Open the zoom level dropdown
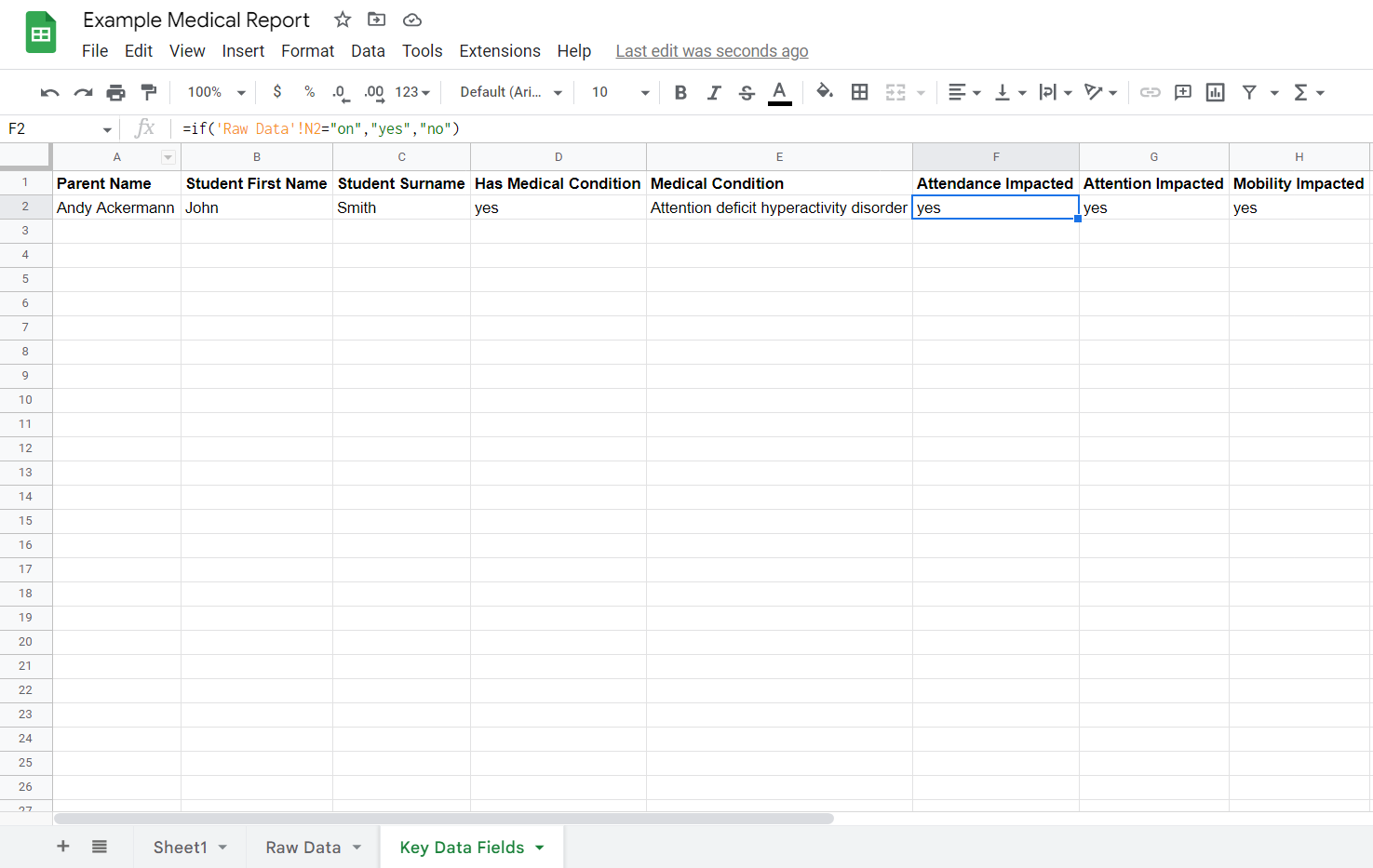 coord(214,92)
